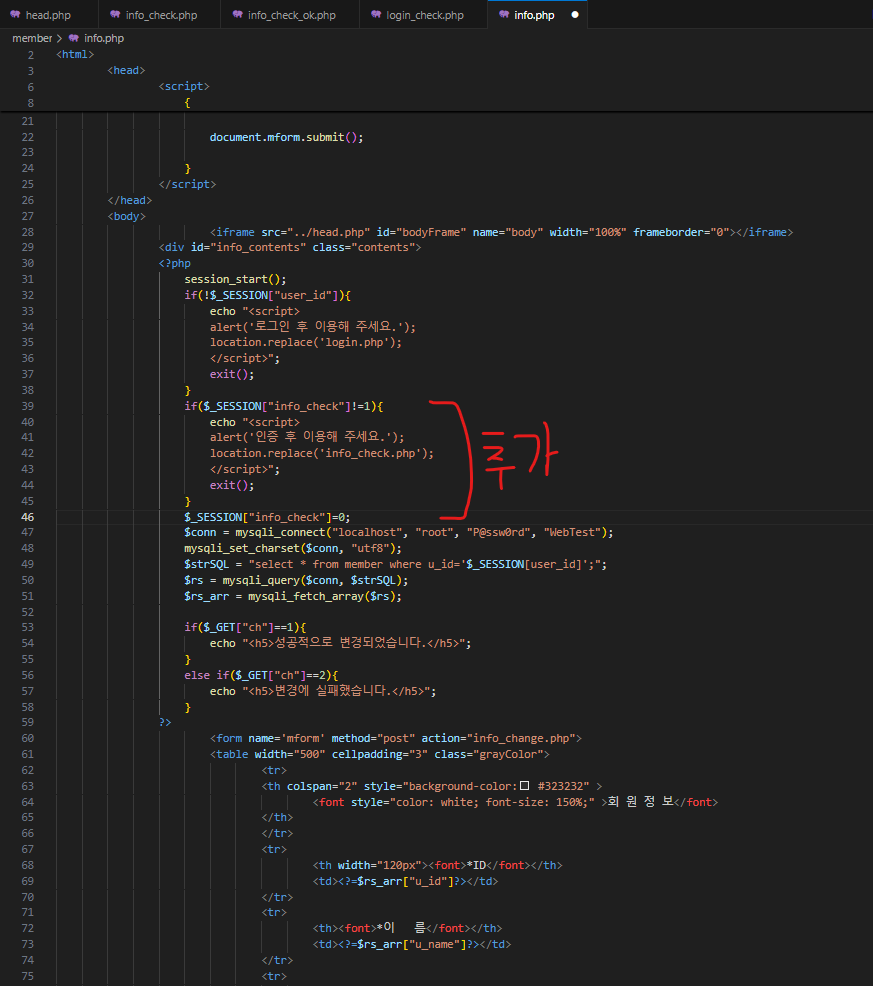This screenshot has height=986, width=873.
Task: Click exit(); on line 44
Action: [232, 485]
